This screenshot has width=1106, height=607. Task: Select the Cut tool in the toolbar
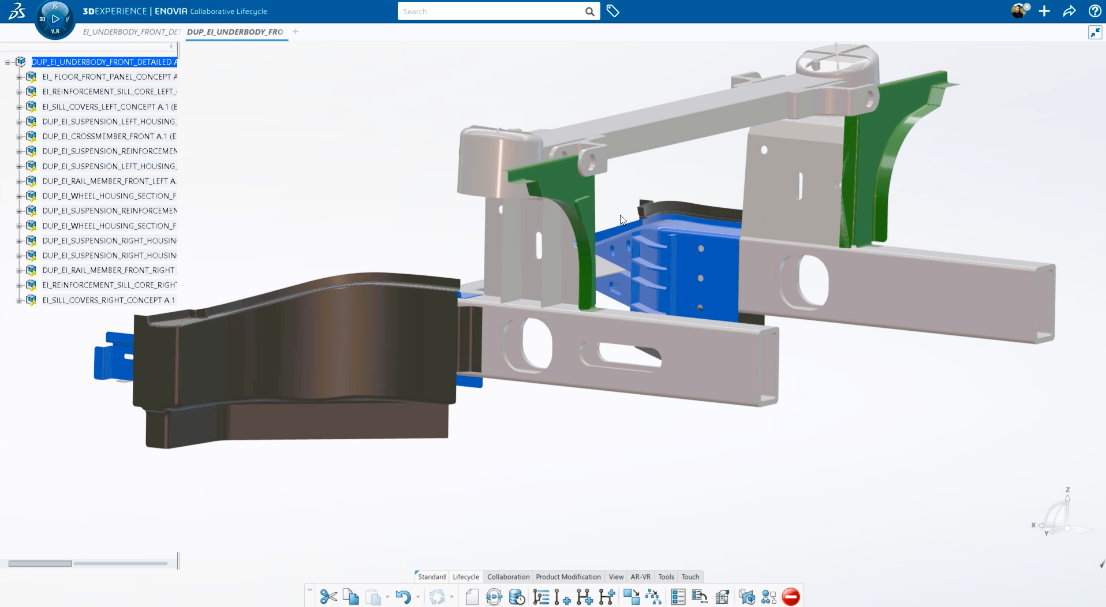(328, 595)
